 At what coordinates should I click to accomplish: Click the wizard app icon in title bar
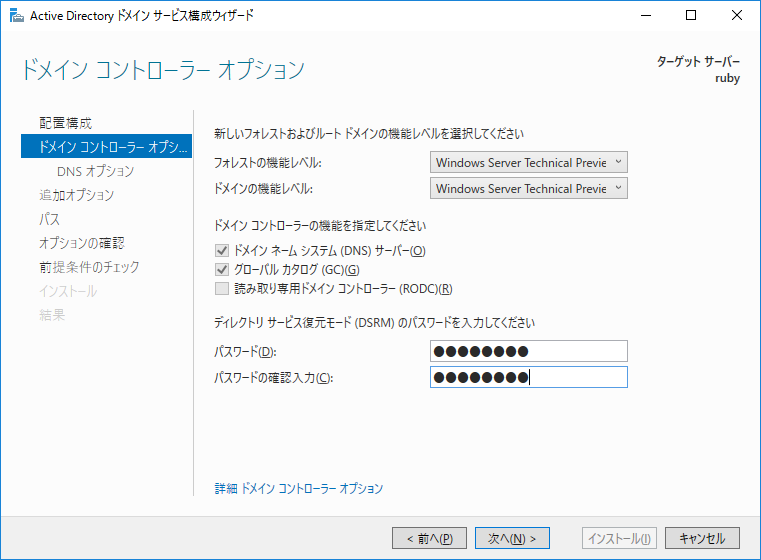17,16
